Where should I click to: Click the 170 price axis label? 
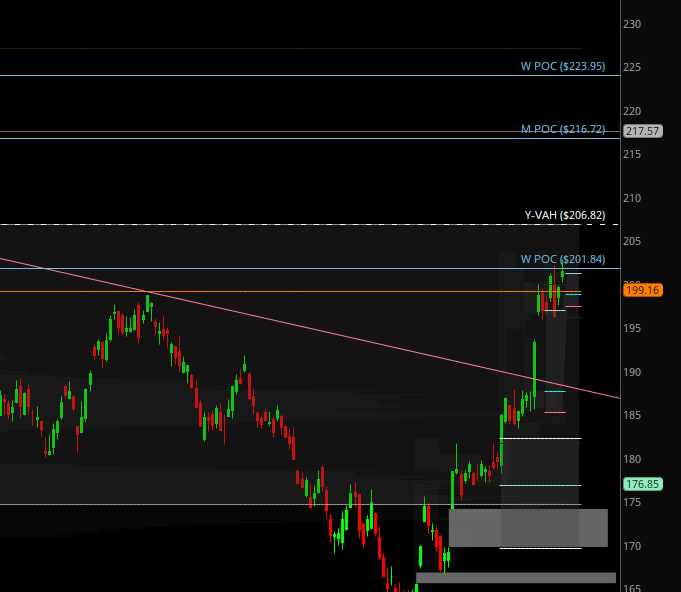(x=632, y=546)
